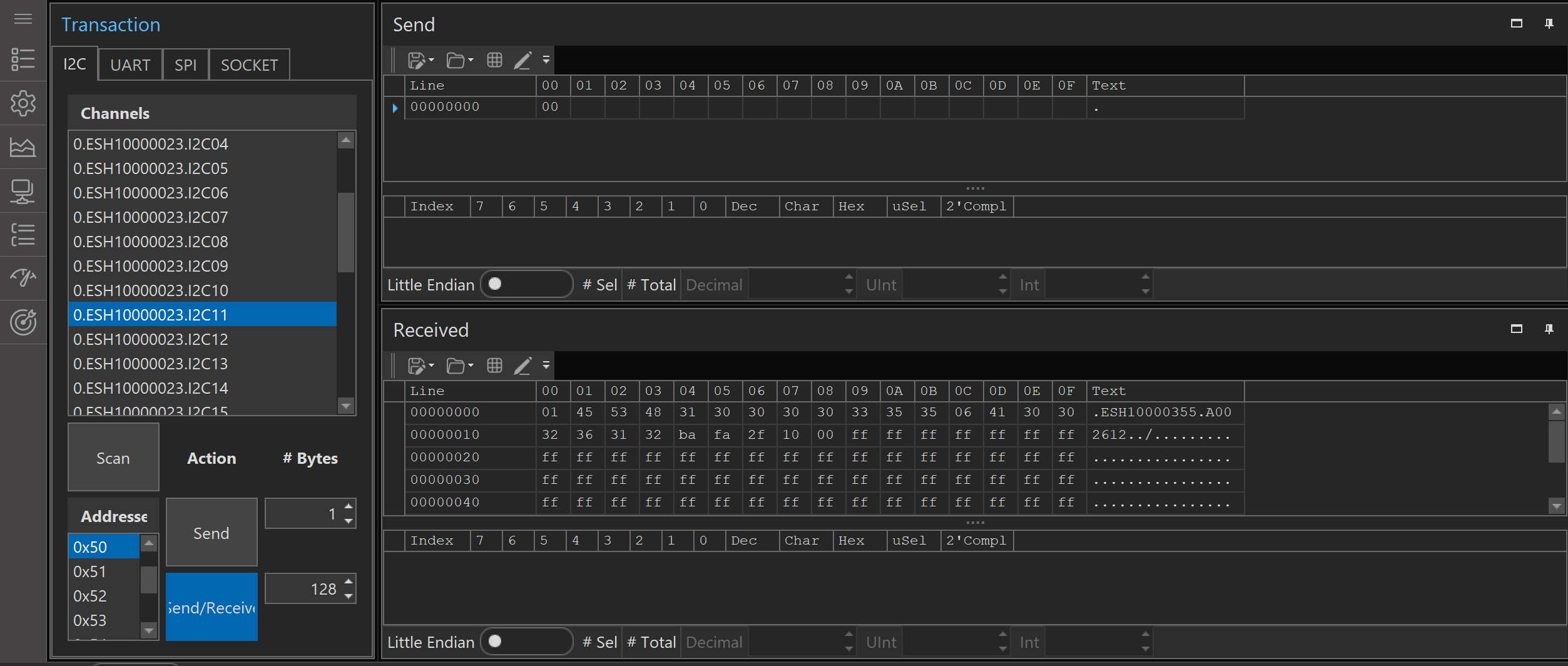1568x666 pixels.
Task: Open the settings gear in left sidebar
Action: pos(23,103)
